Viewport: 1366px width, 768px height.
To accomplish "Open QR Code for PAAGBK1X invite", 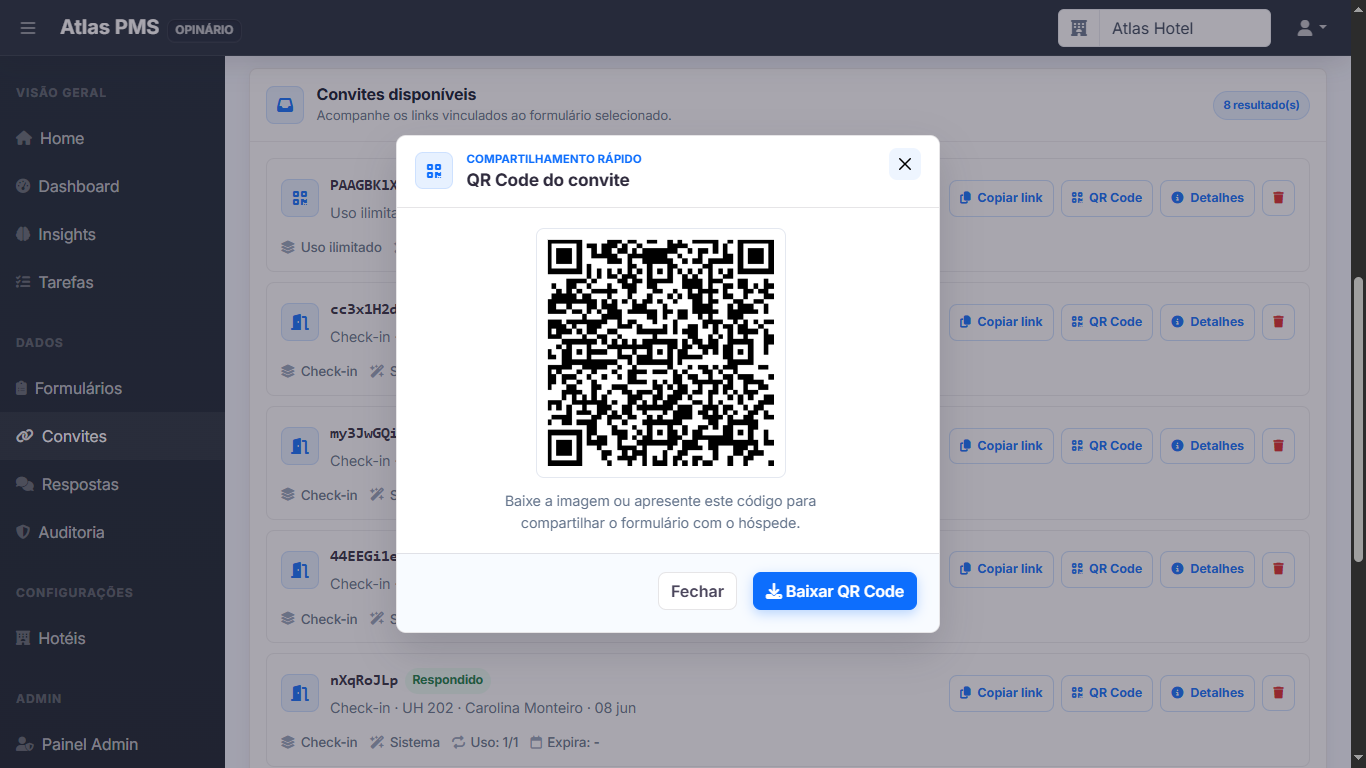I will 1107,198.
